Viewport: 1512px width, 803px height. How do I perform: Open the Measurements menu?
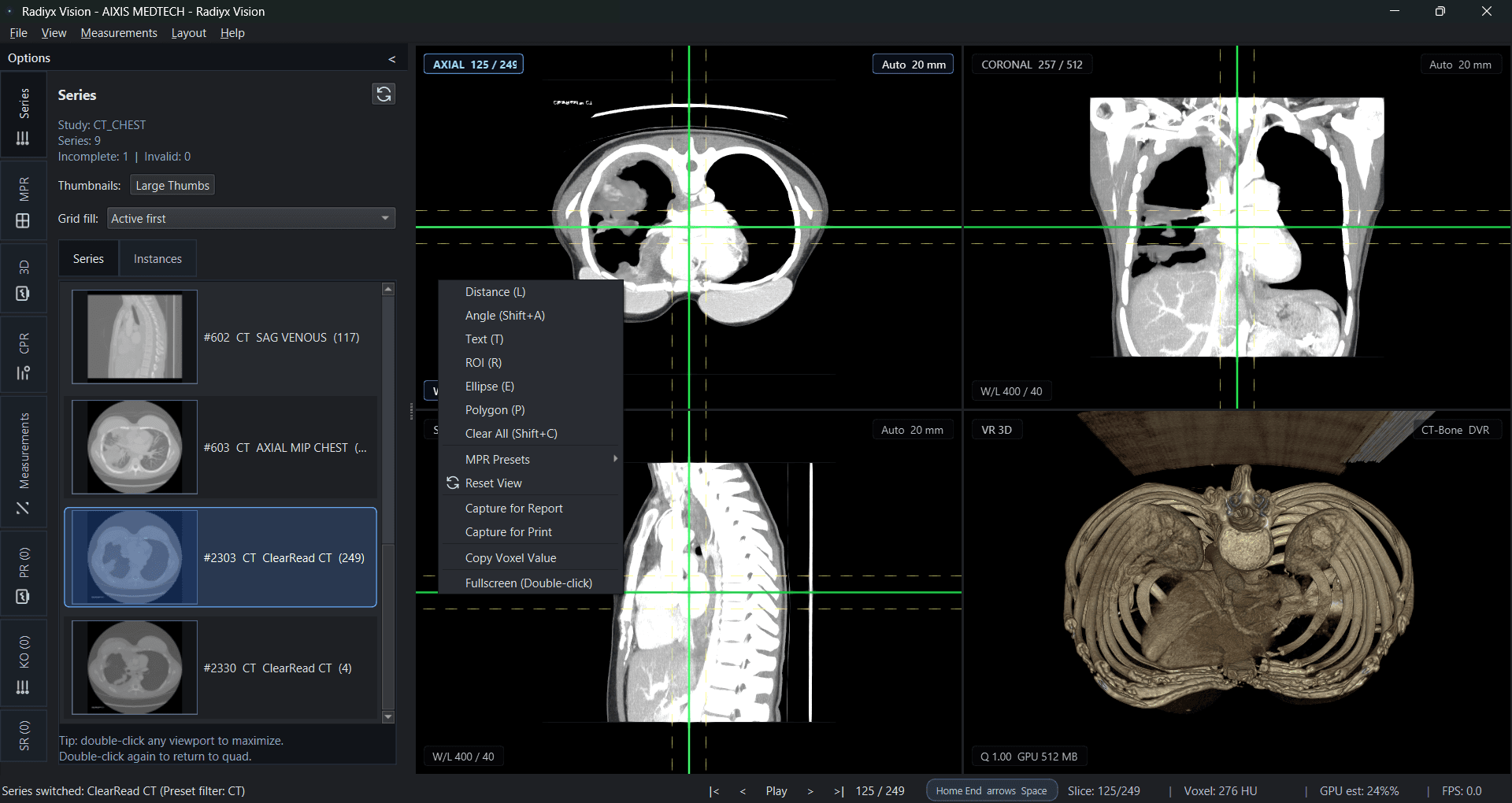coord(119,33)
